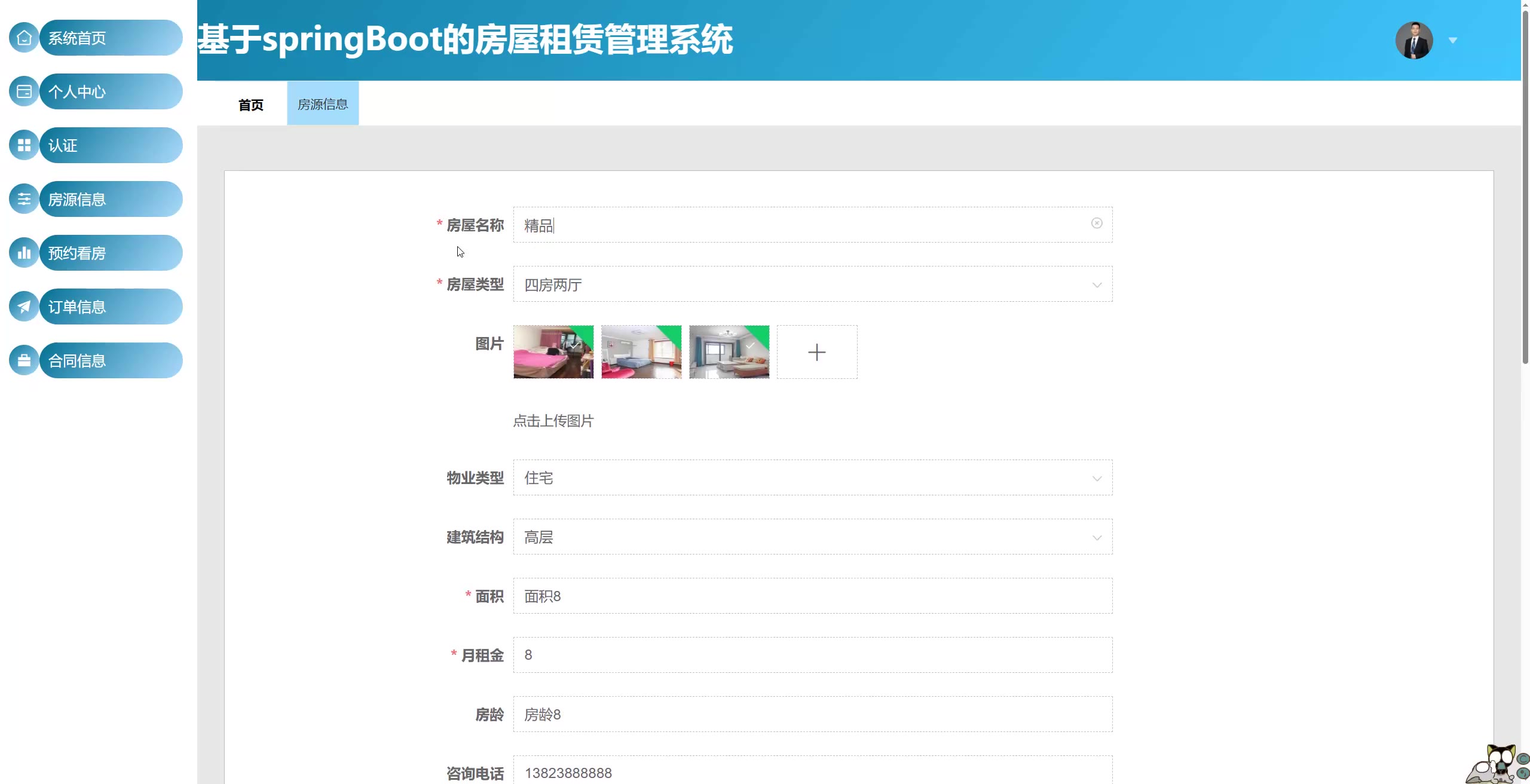1530x784 pixels.
Task: Click the plus box to upload a picture
Action: (x=816, y=352)
